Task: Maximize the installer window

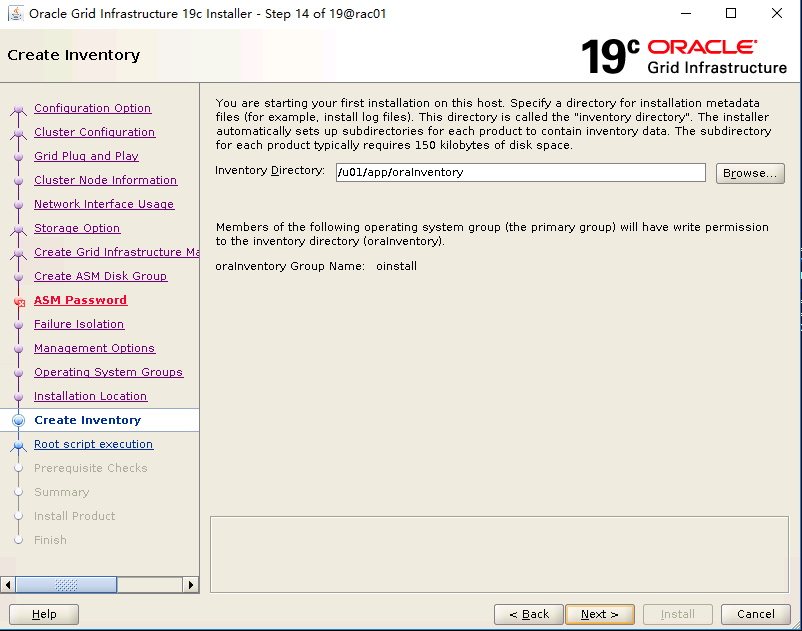Action: [x=731, y=13]
